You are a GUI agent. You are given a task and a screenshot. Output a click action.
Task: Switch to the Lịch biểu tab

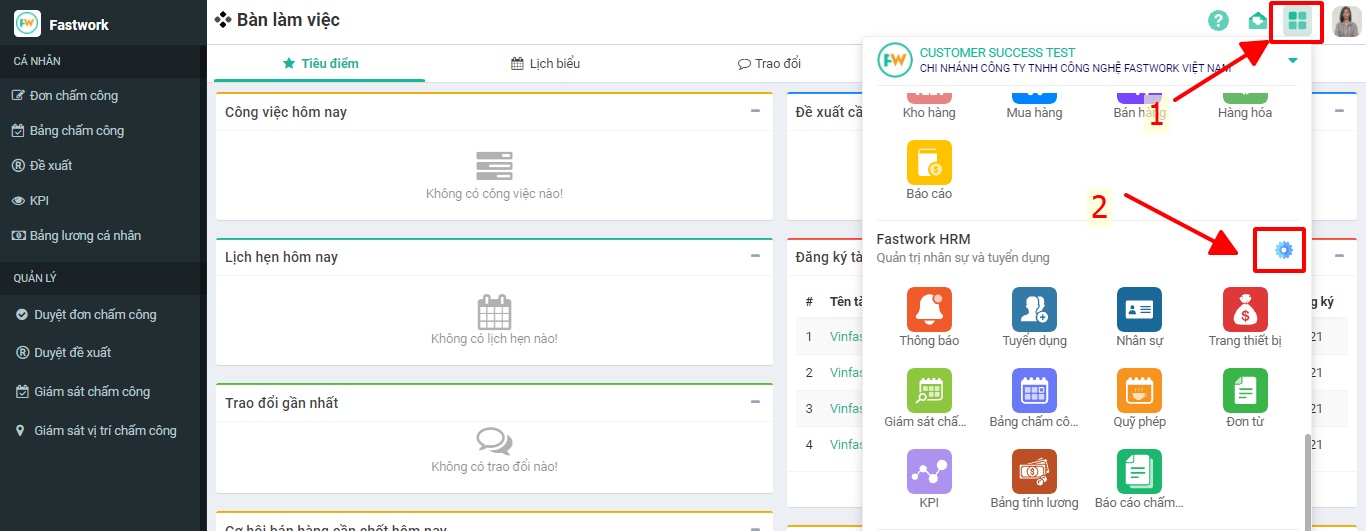[x=545, y=64]
